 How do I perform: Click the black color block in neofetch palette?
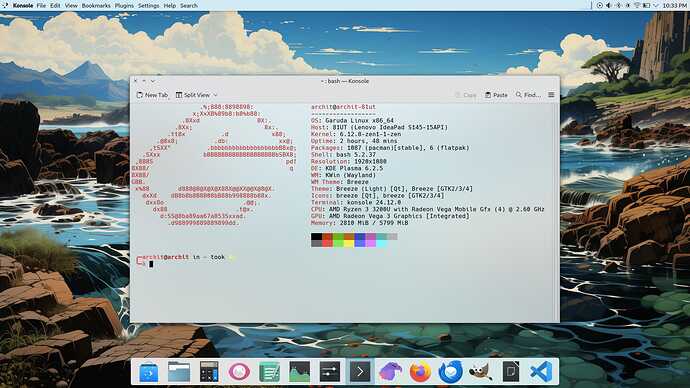coord(316,237)
